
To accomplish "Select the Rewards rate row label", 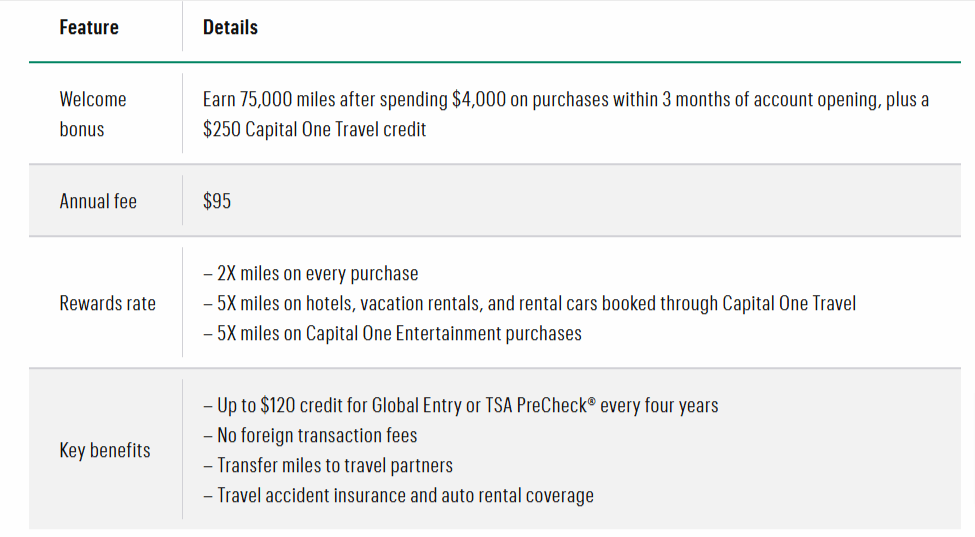I will [107, 303].
